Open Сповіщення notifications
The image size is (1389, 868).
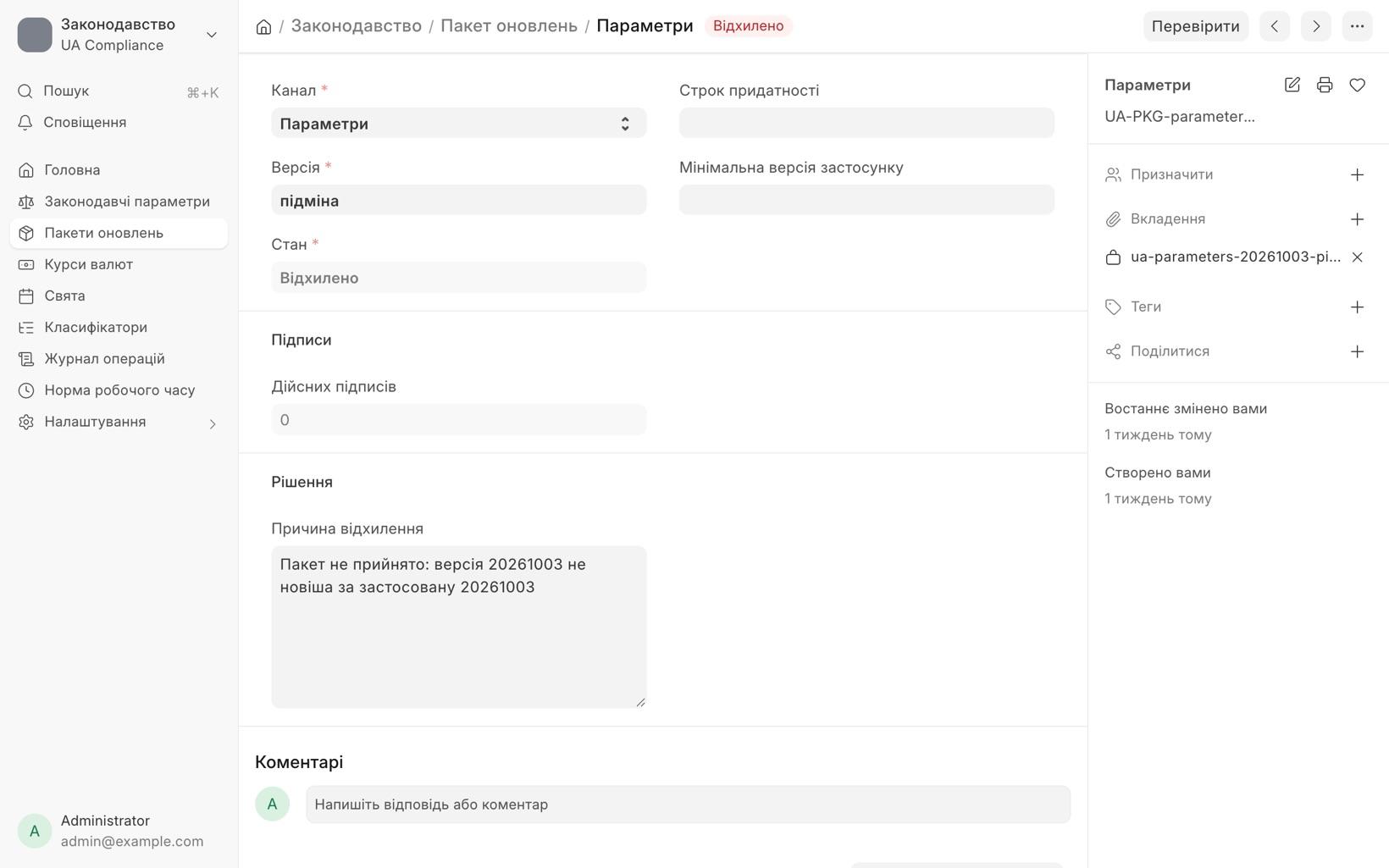point(119,123)
